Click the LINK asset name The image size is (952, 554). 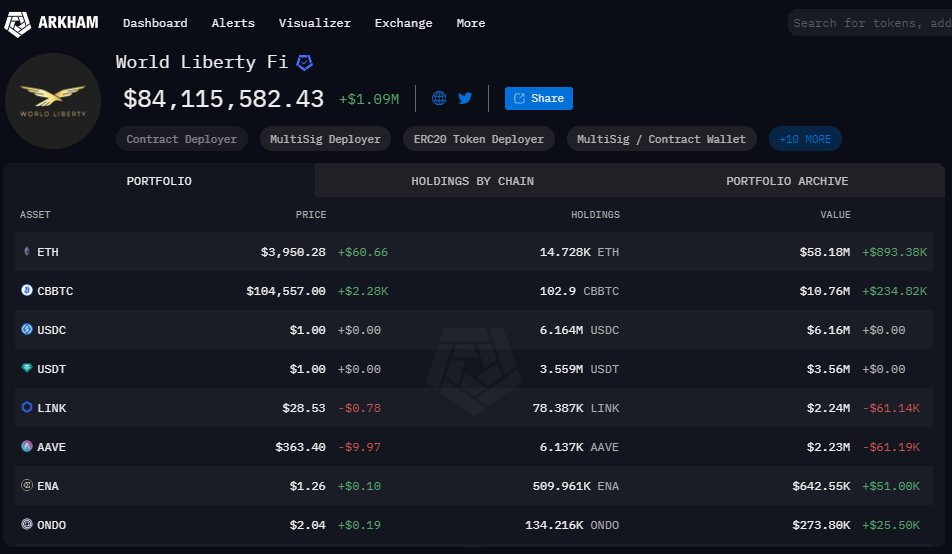pos(52,408)
